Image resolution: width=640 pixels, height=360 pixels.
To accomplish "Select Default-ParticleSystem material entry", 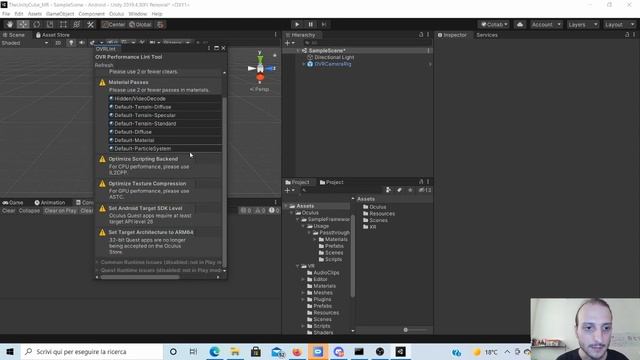I will (x=165, y=149).
